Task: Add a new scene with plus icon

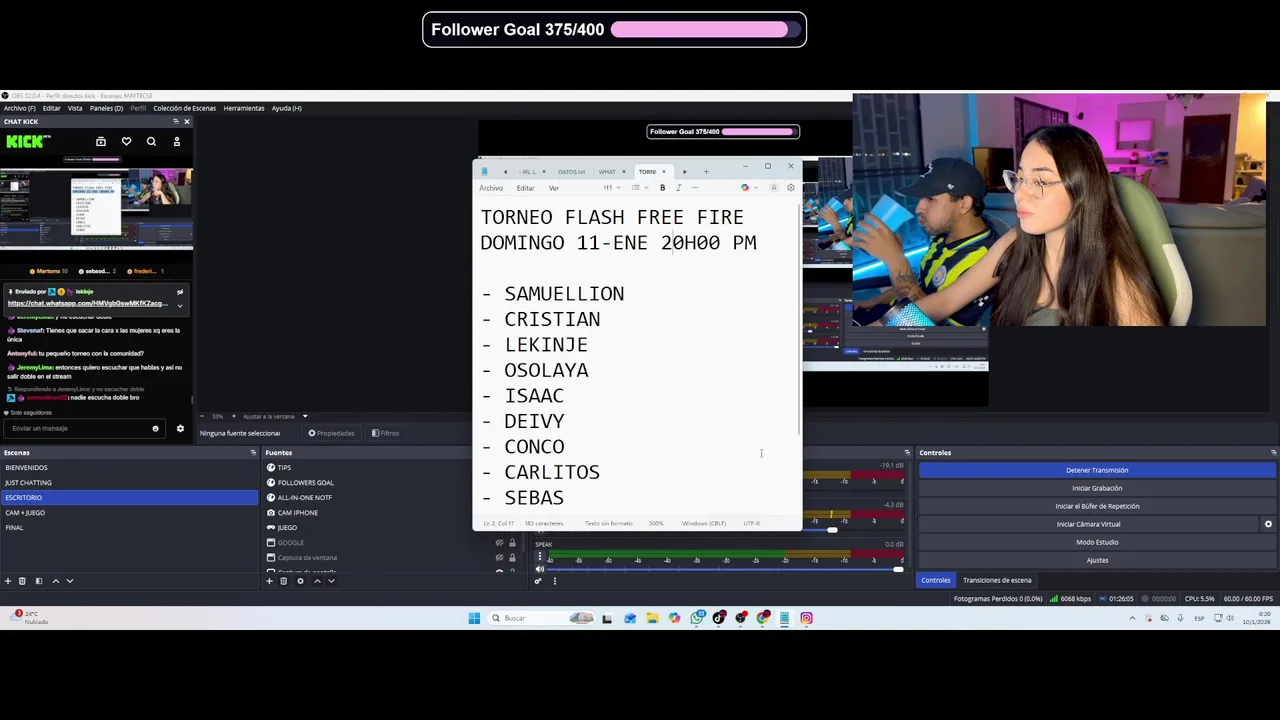Action: 8,581
